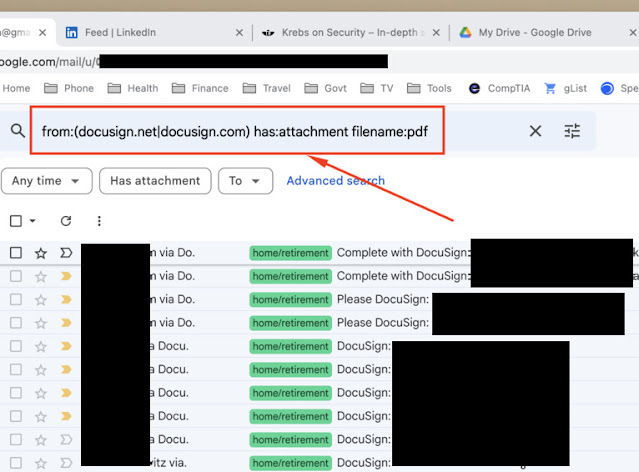Select first Please DocuSign email checkbox
The width and height of the screenshot is (639, 472).
pyautogui.click(x=16, y=300)
